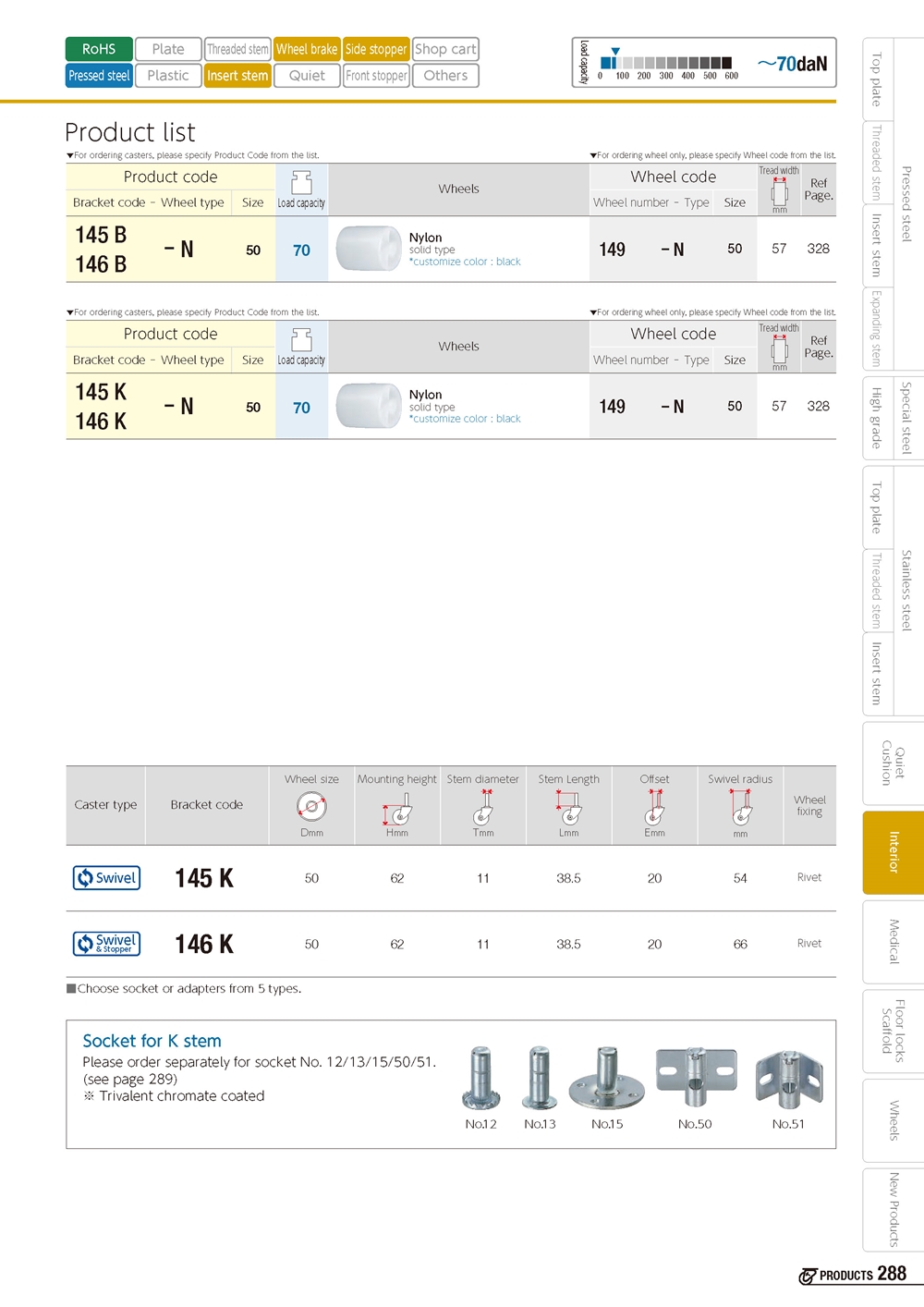Click the Swivel & stopper badge for 146 K
The width and height of the screenshot is (924, 1307).
click(106, 944)
